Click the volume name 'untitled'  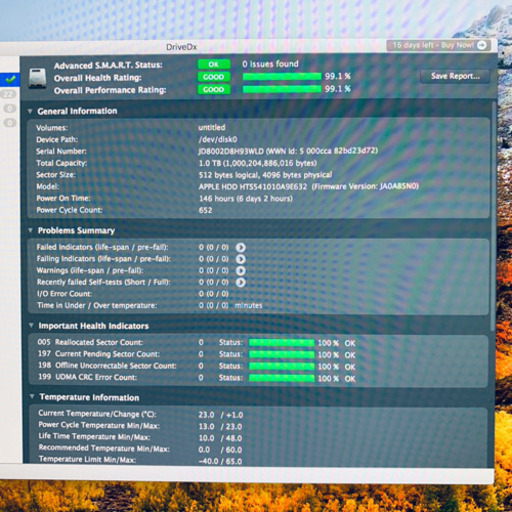click(212, 128)
